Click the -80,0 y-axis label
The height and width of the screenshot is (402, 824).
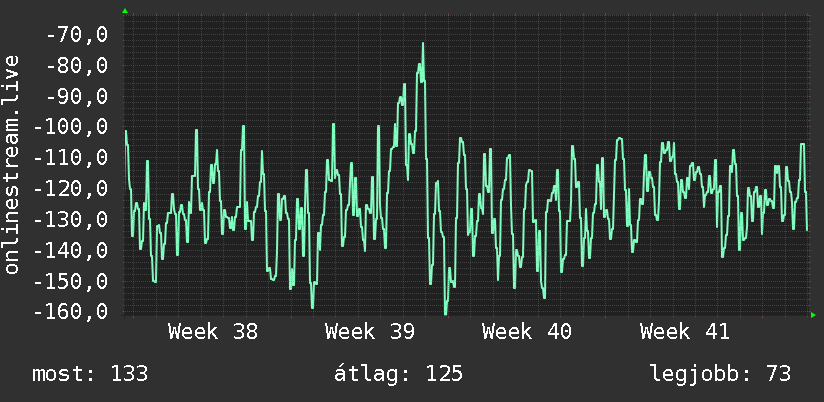coord(77,66)
